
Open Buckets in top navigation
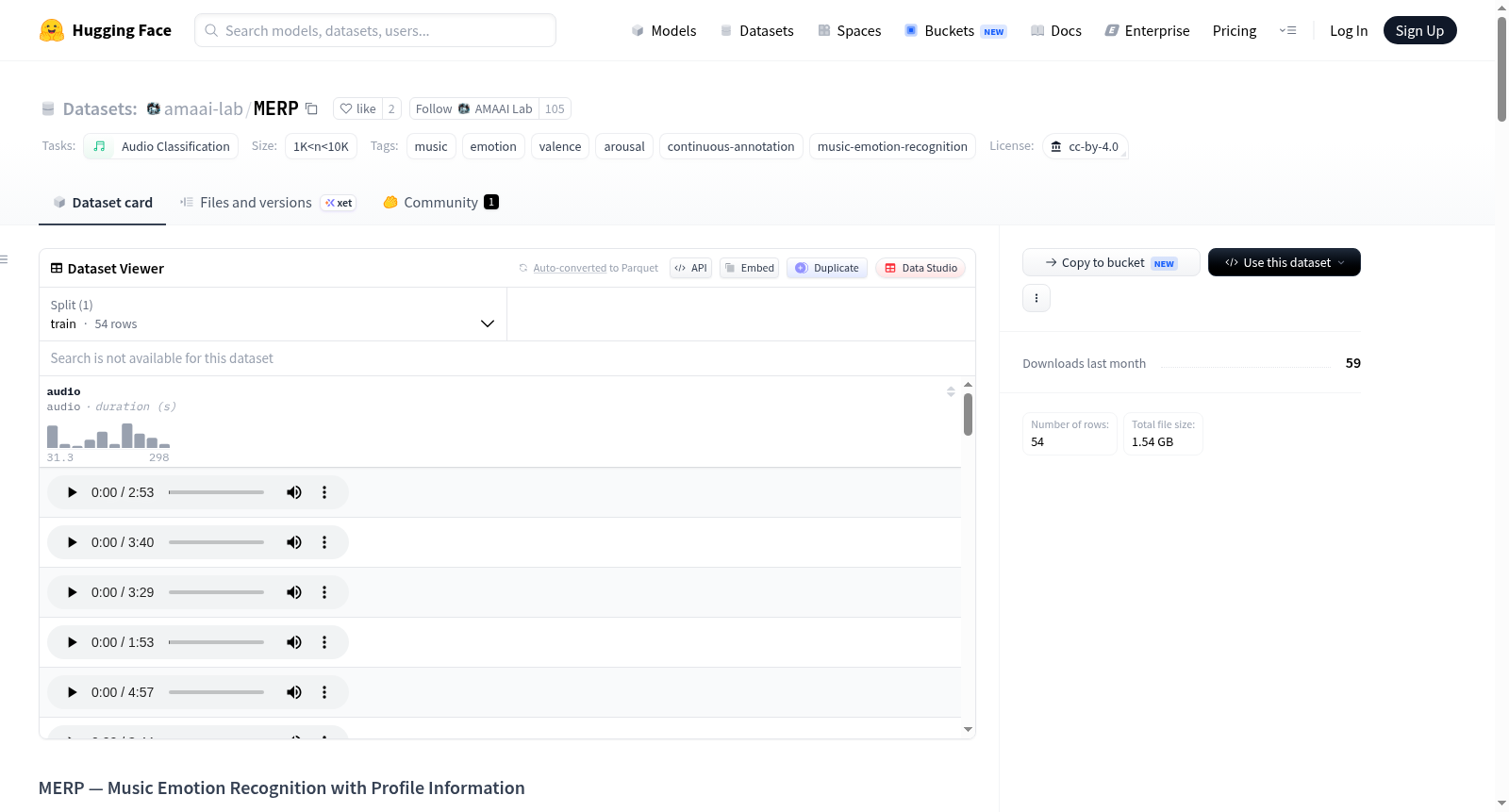[955, 30]
